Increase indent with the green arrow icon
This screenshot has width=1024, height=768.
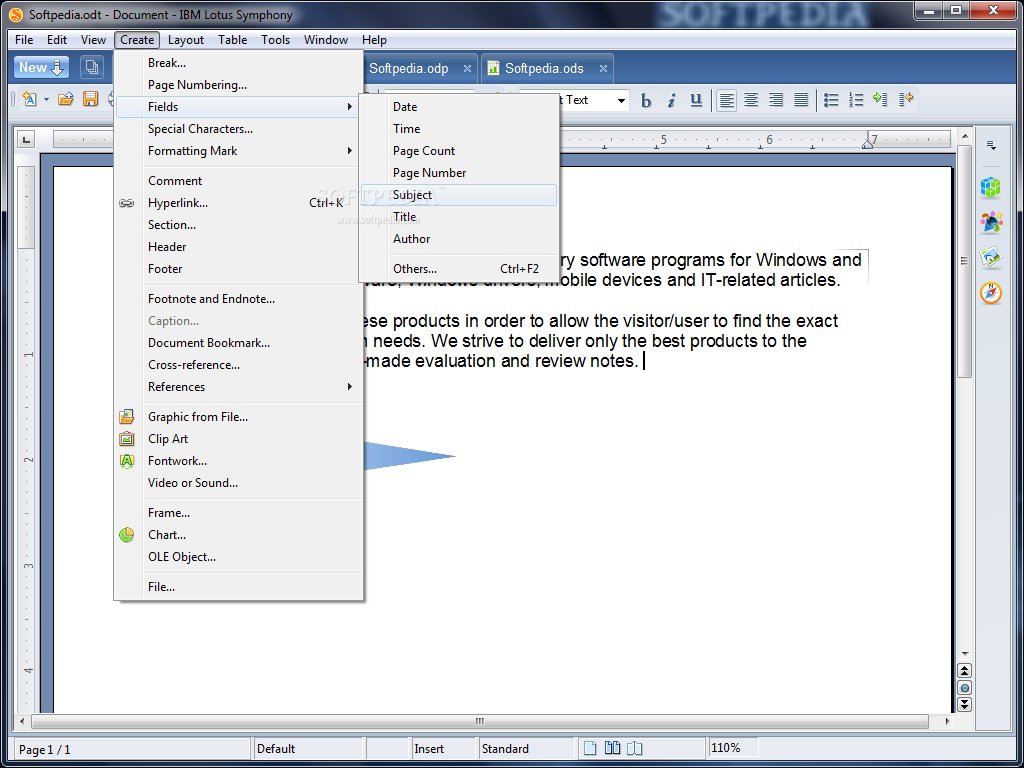[x=880, y=100]
